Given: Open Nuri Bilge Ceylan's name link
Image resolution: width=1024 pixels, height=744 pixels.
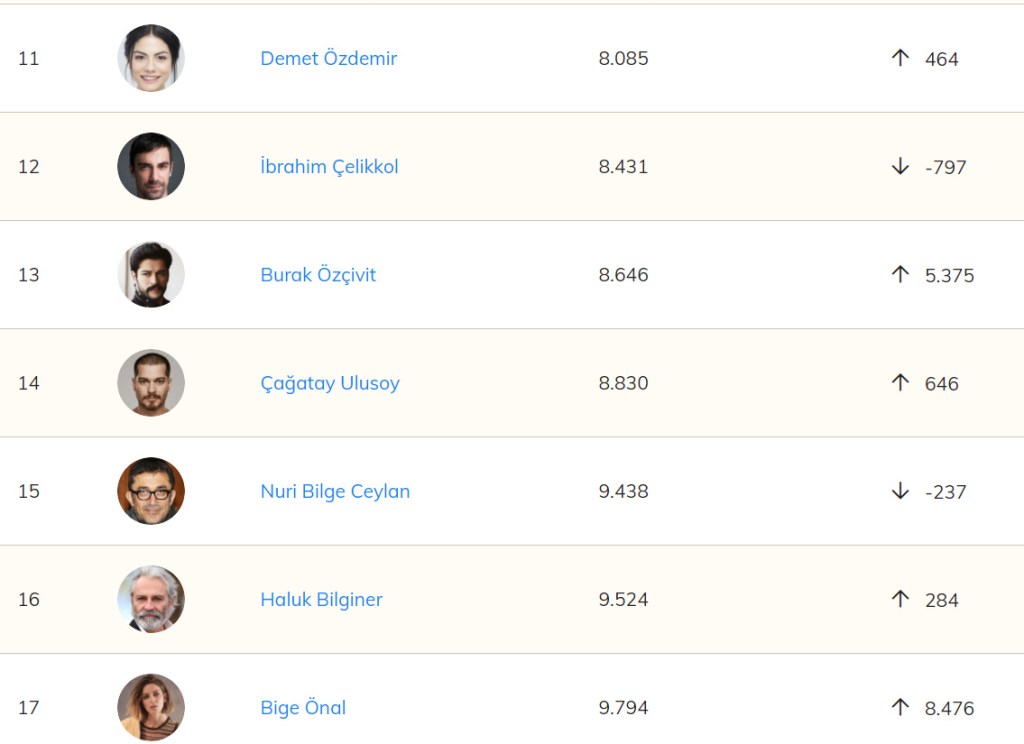Looking at the screenshot, I should click(335, 491).
